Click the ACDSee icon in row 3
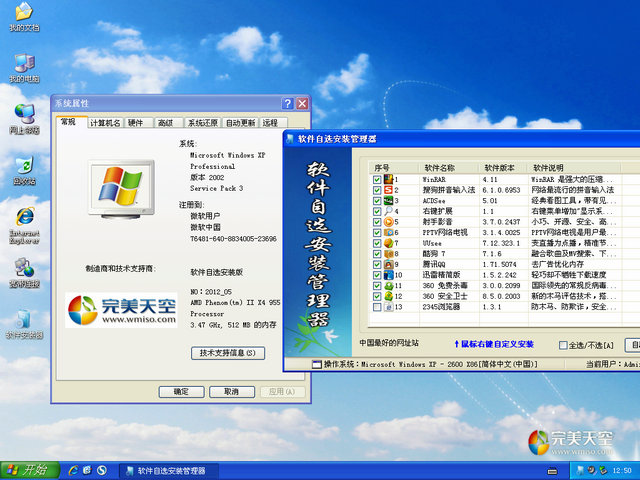Screen dimensions: 640x480 [x=388, y=200]
